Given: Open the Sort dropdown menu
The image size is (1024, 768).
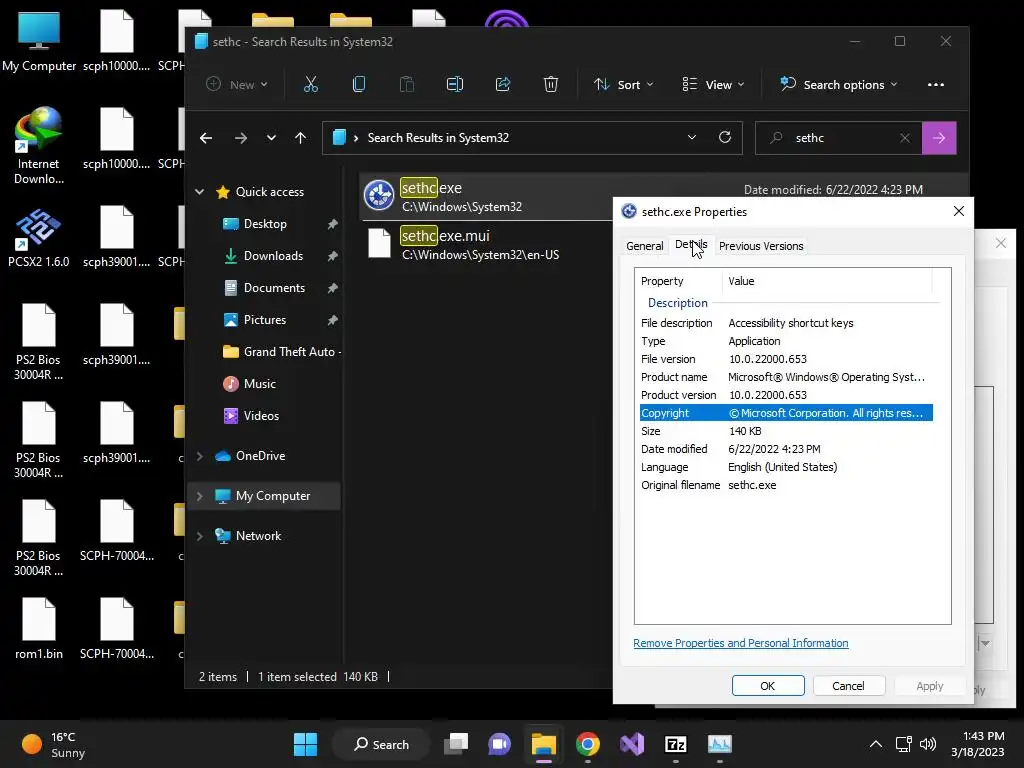Looking at the screenshot, I should point(624,84).
